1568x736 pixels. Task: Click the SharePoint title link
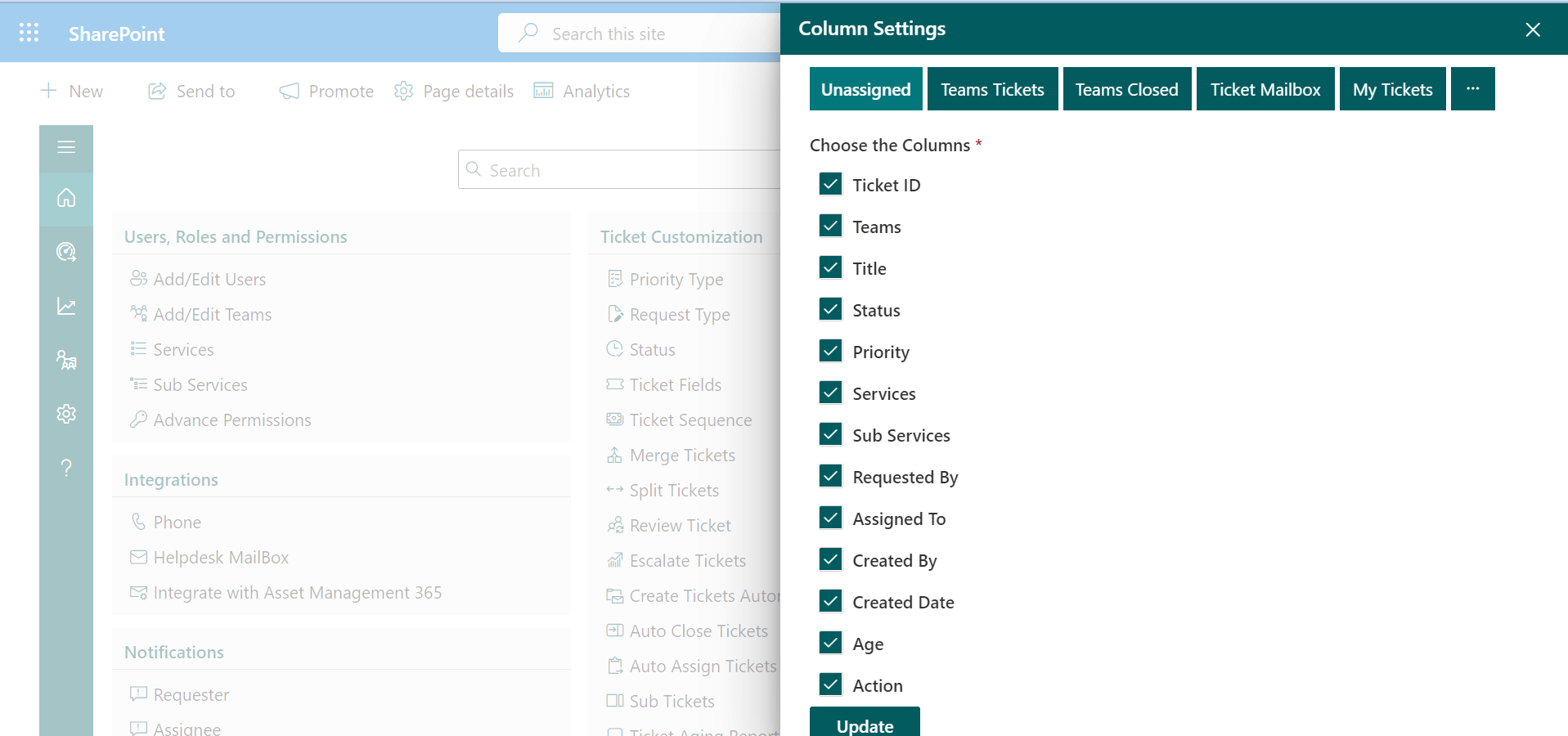[x=117, y=34]
